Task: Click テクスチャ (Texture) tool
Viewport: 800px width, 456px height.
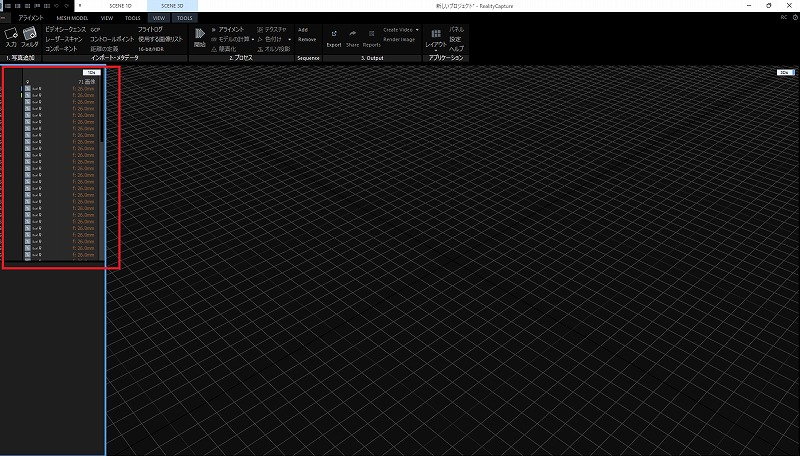Action: 271,30
